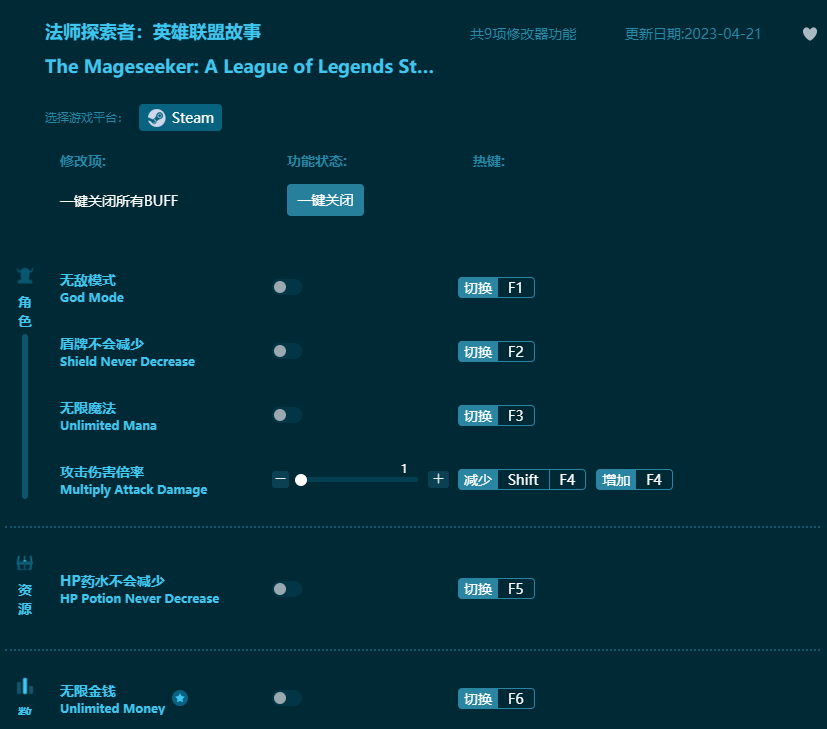This screenshot has height=729, width=827.
Task: Select the resources (资源) category icon
Action: 24,563
